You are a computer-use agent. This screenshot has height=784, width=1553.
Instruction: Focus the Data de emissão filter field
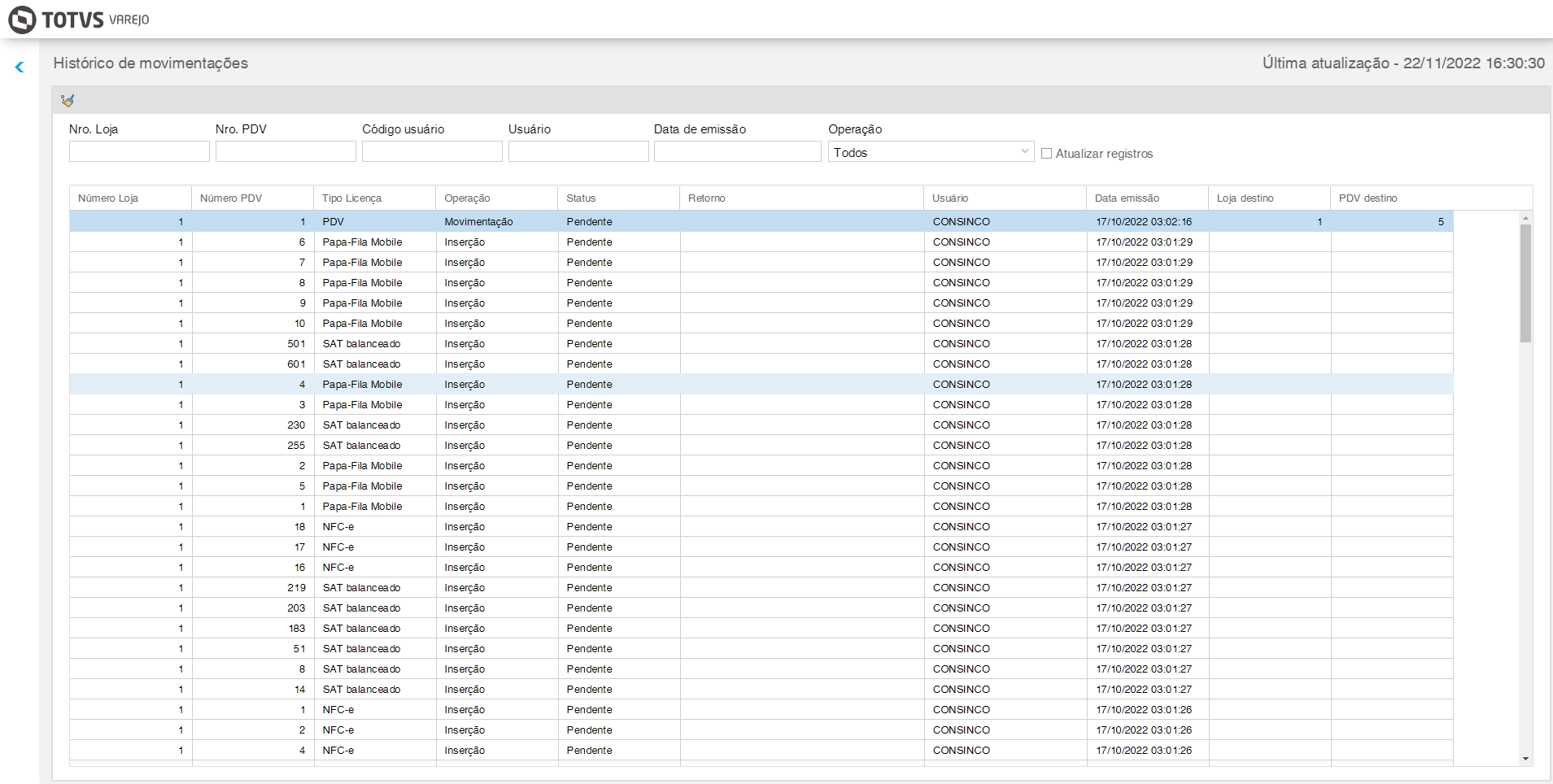tap(738, 151)
